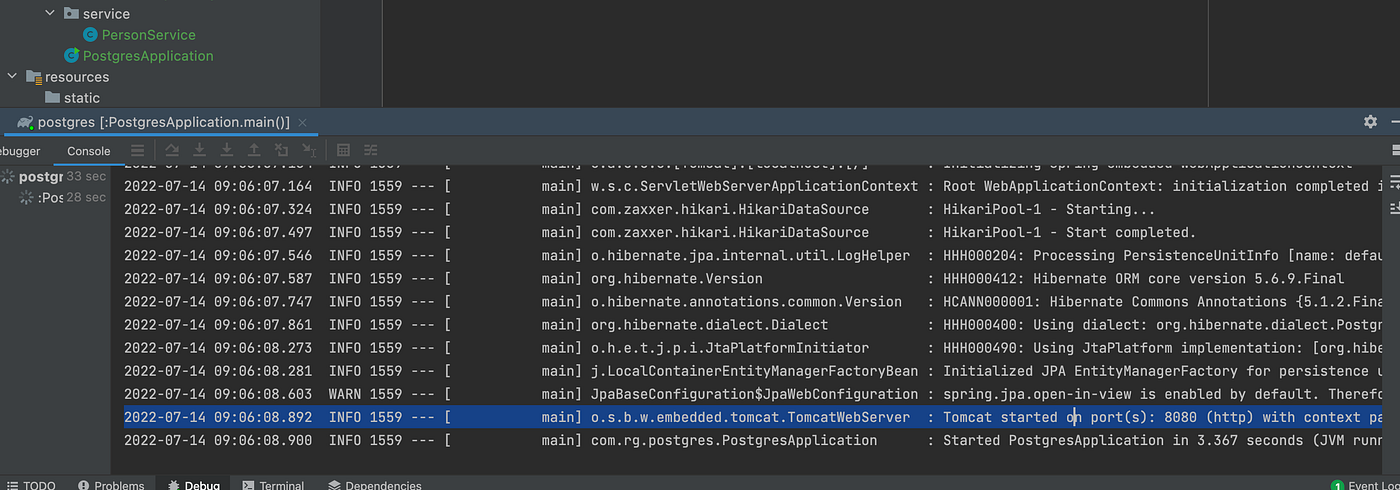Click the Step Out up-arrow icon
The width and height of the screenshot is (1400, 490).
tap(254, 150)
